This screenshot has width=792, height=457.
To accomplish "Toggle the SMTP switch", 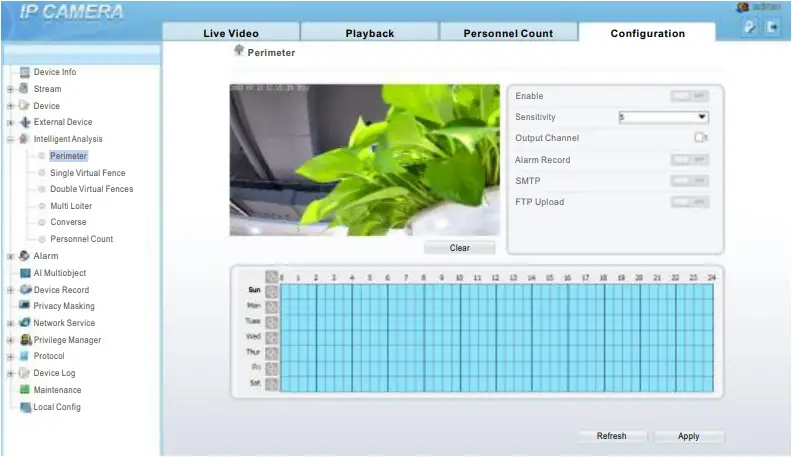I will click(689, 181).
